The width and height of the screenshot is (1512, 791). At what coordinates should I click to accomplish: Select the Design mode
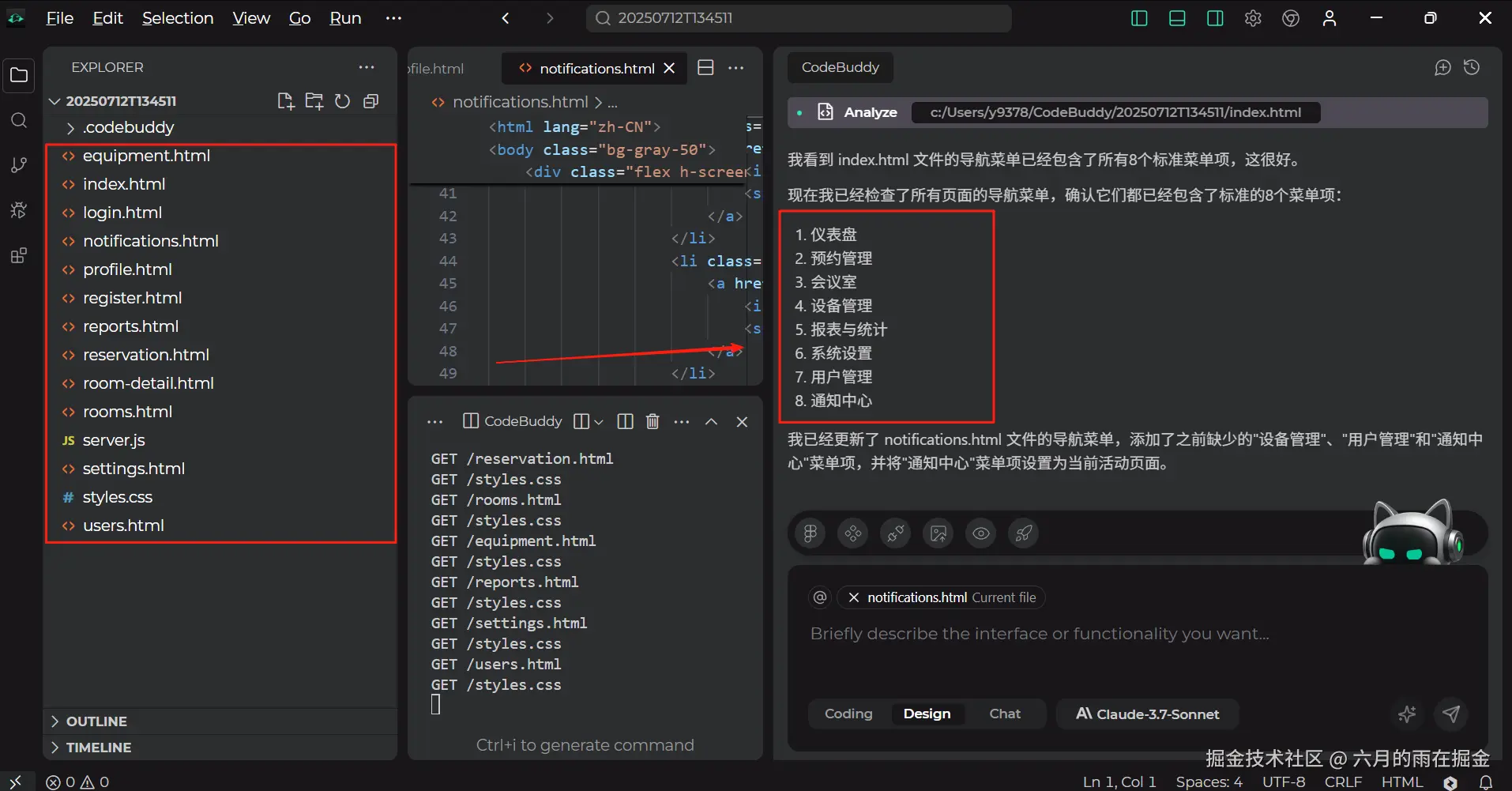(927, 714)
